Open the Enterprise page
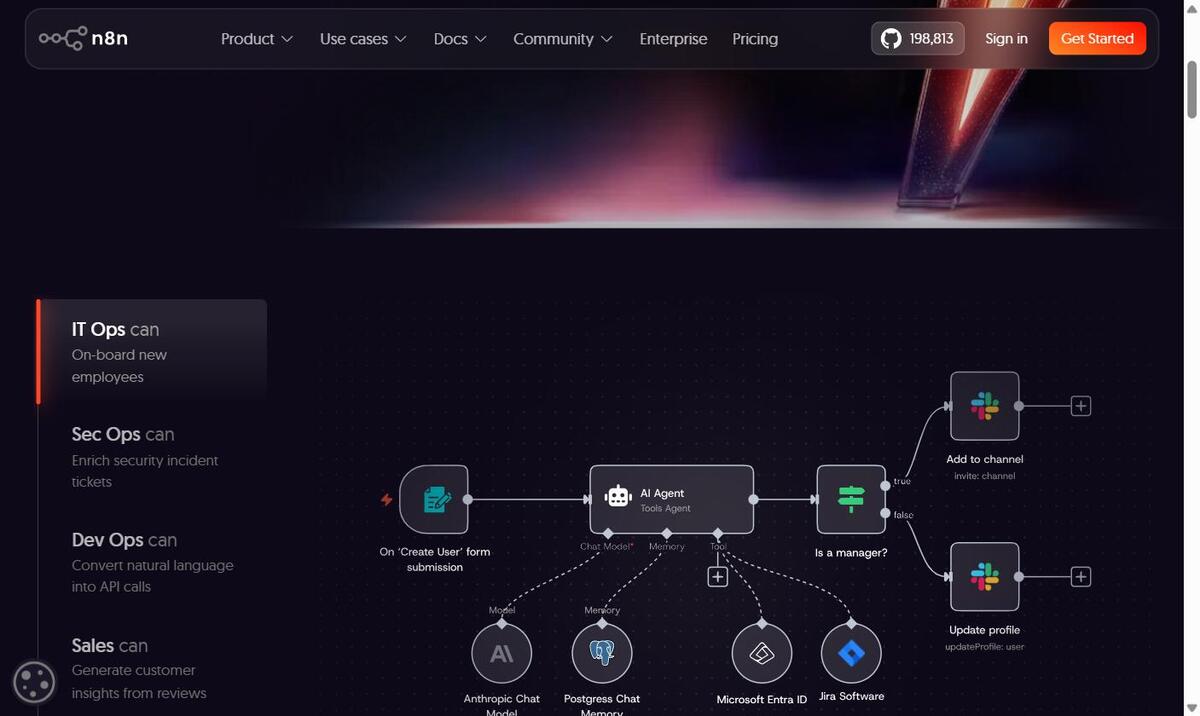Viewport: 1200px width, 716px height. pos(673,39)
